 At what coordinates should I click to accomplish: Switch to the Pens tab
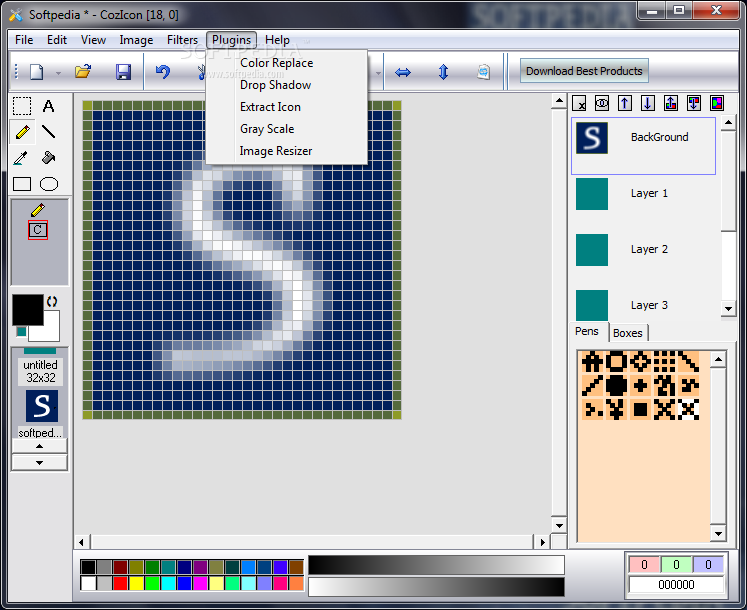[x=587, y=331]
